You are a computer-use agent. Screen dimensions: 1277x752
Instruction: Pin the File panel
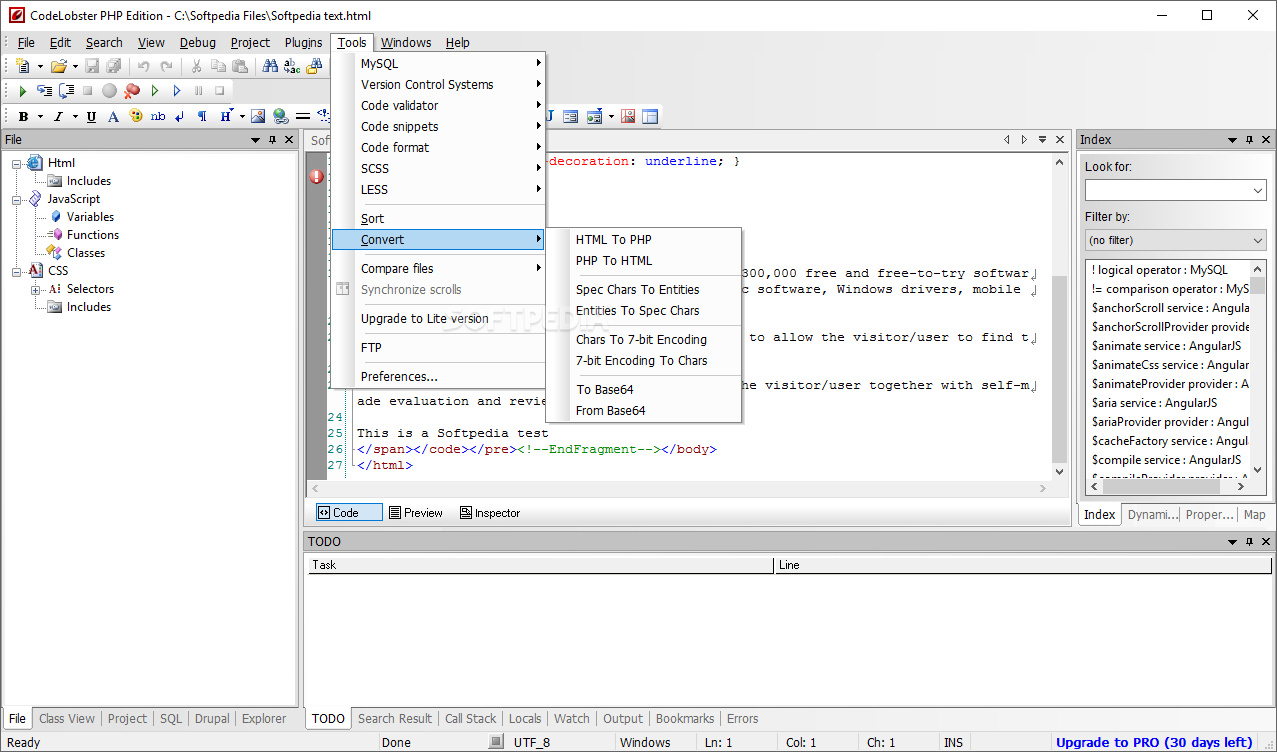pyautogui.click(x=272, y=140)
